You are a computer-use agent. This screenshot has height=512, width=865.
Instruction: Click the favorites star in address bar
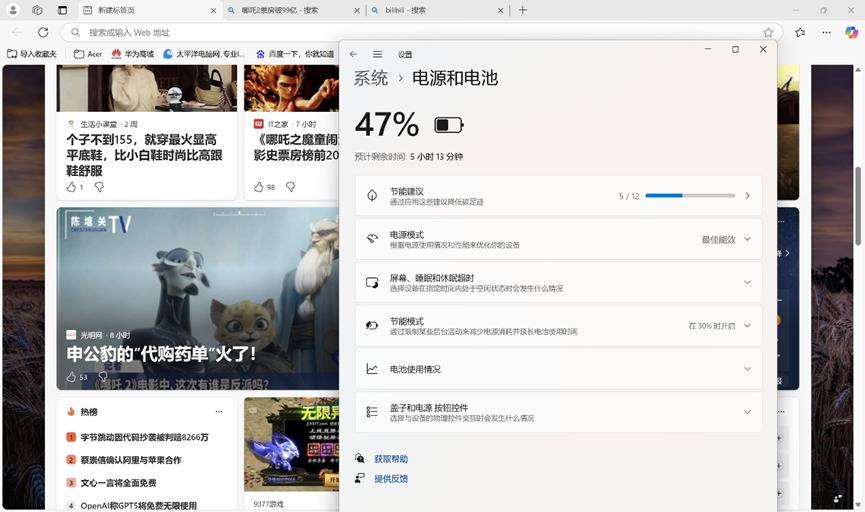point(768,32)
